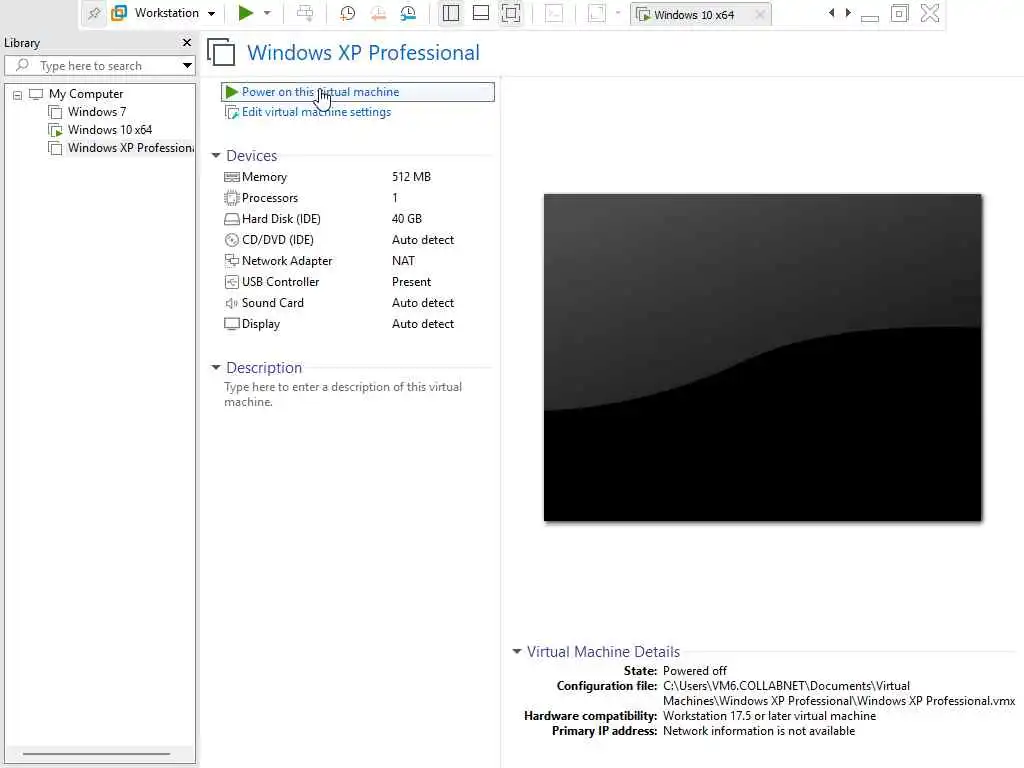Click the configuration file path text
This screenshot has height=768, width=1024.
point(839,694)
